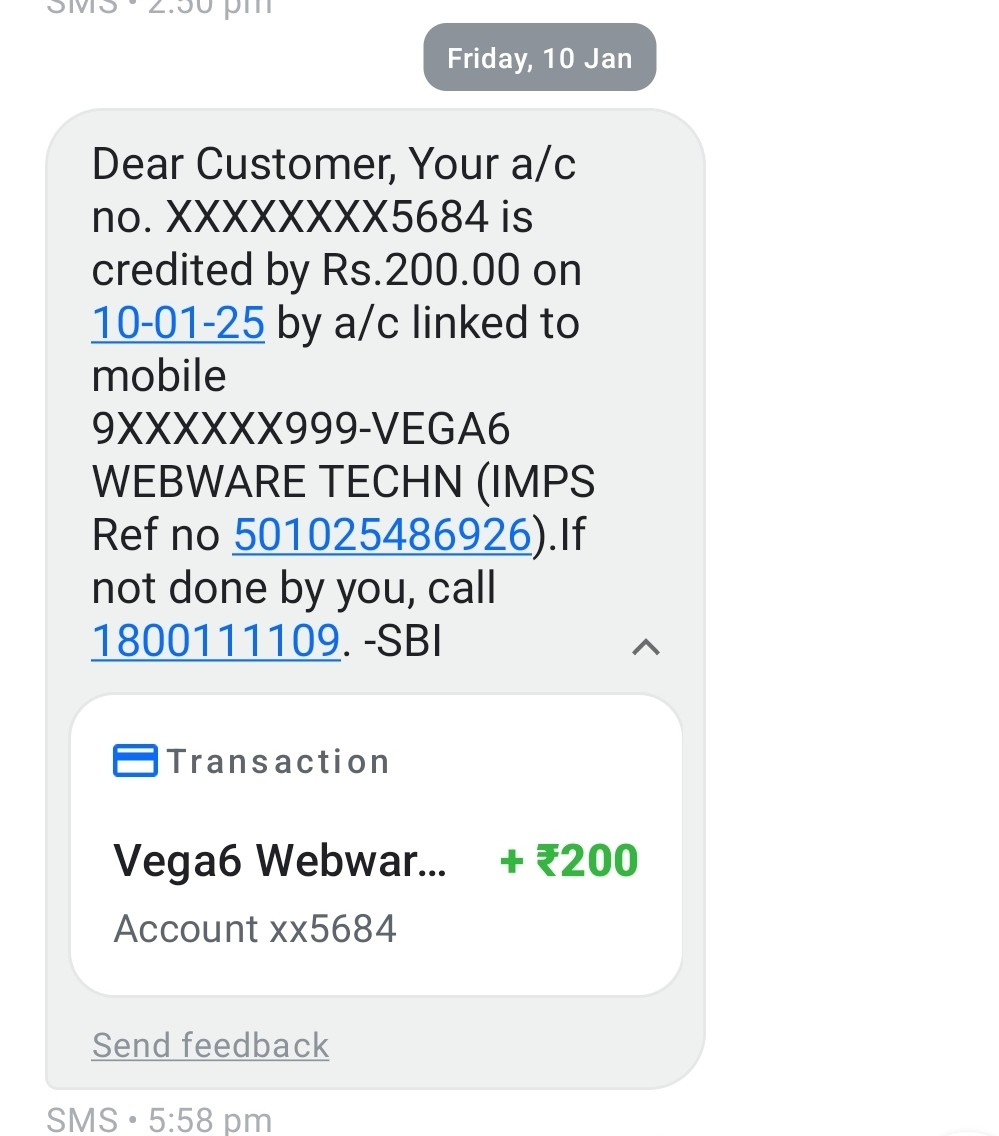
Task: Tap the Friday, 10 Jan date chip
Action: (x=540, y=57)
